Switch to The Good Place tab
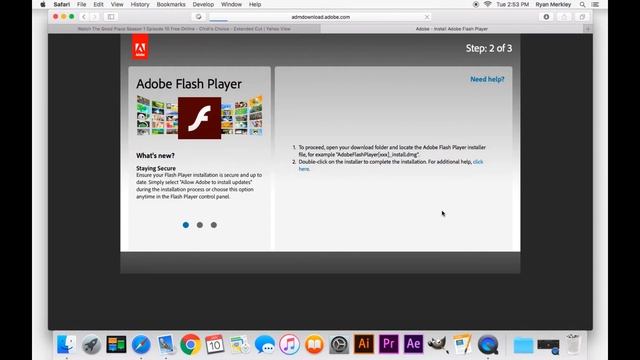 pyautogui.click(x=184, y=29)
